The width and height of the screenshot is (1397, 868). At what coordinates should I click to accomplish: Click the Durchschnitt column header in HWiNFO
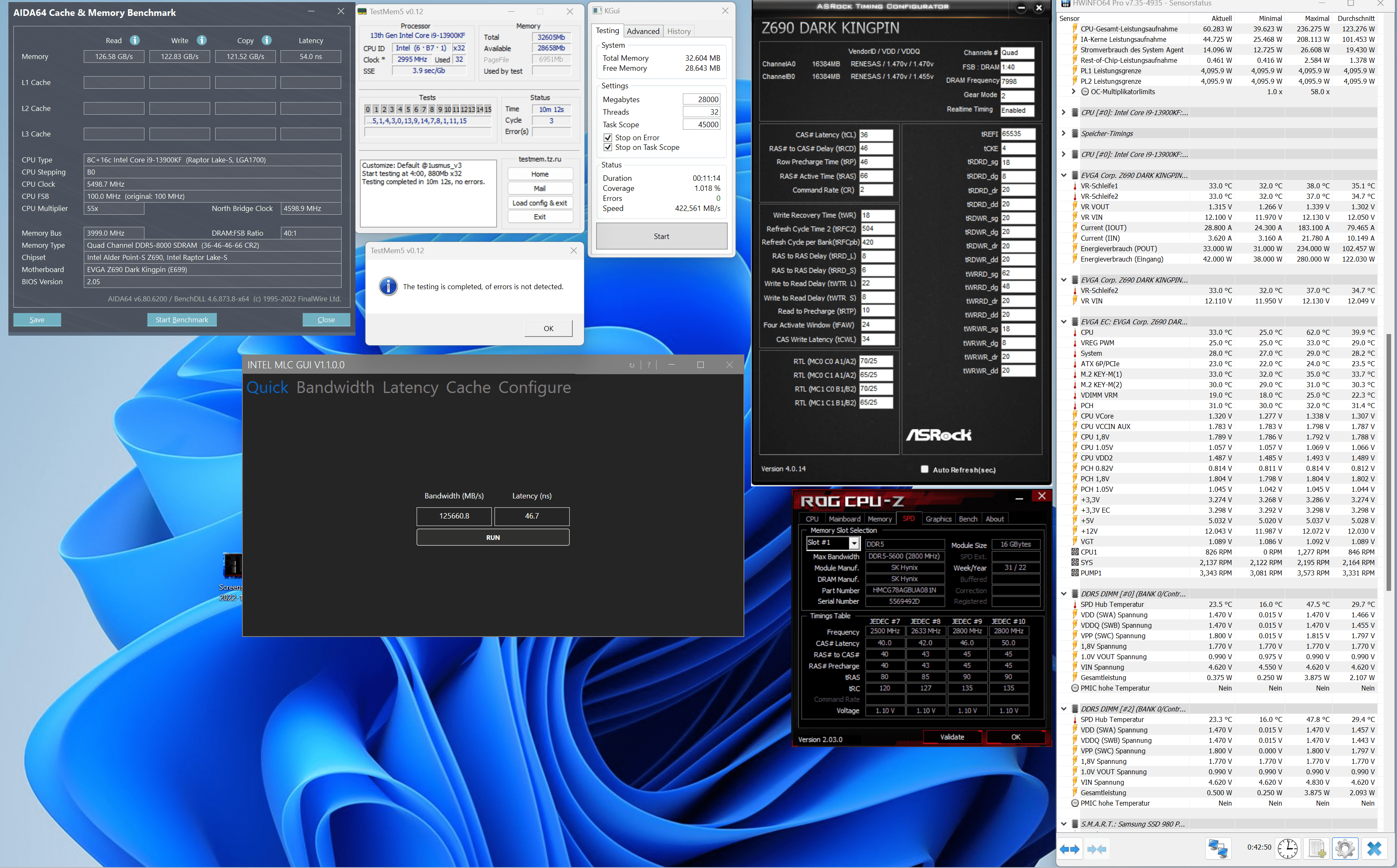1356,18
